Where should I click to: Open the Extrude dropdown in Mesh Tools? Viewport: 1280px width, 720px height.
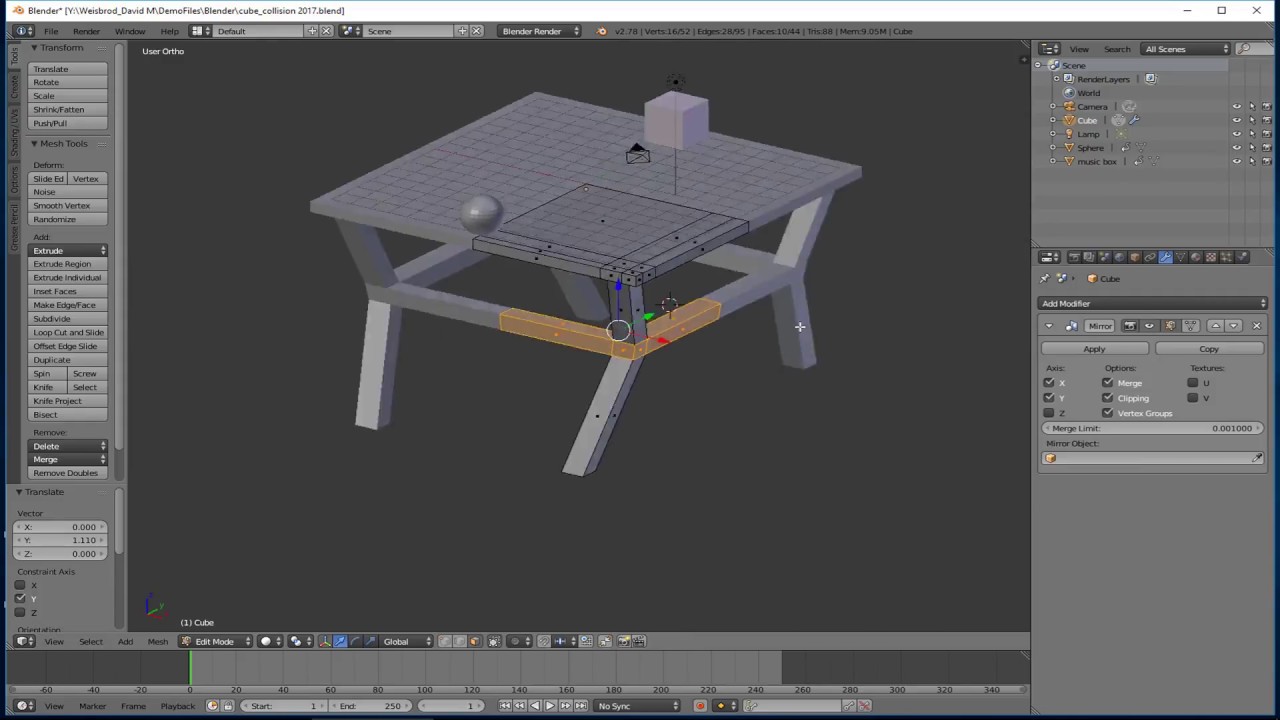pyautogui.click(x=68, y=250)
